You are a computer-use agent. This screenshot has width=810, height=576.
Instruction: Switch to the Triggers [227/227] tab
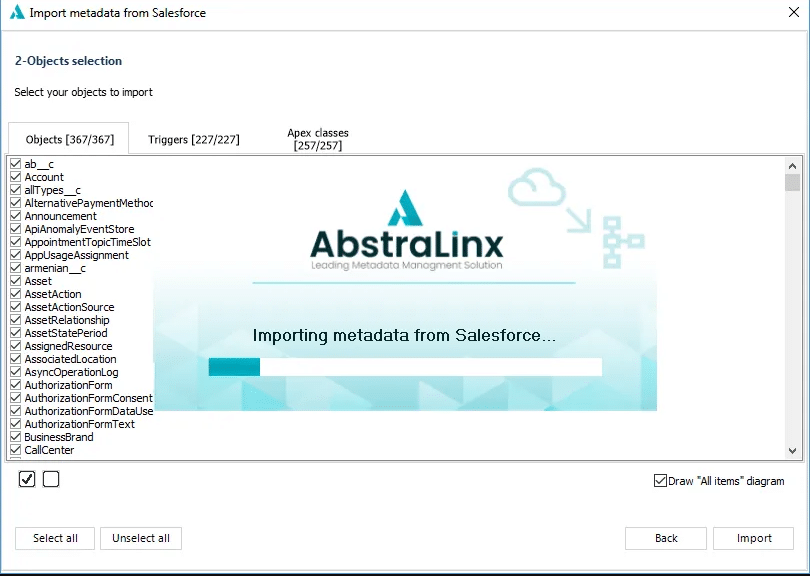(193, 140)
